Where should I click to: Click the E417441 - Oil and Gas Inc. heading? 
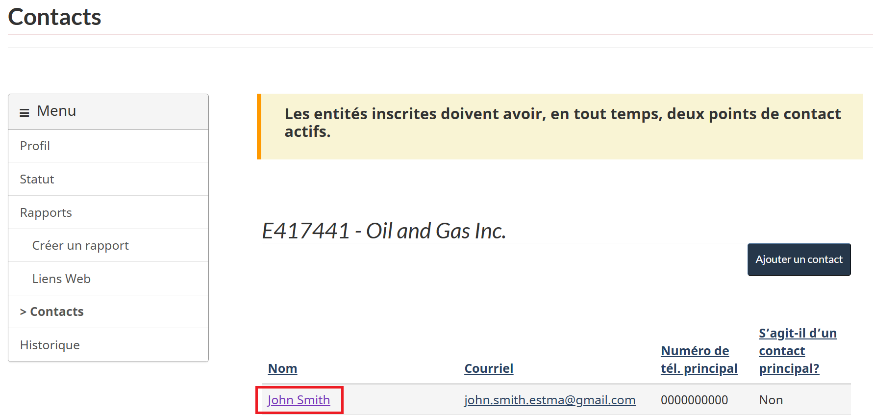click(384, 231)
